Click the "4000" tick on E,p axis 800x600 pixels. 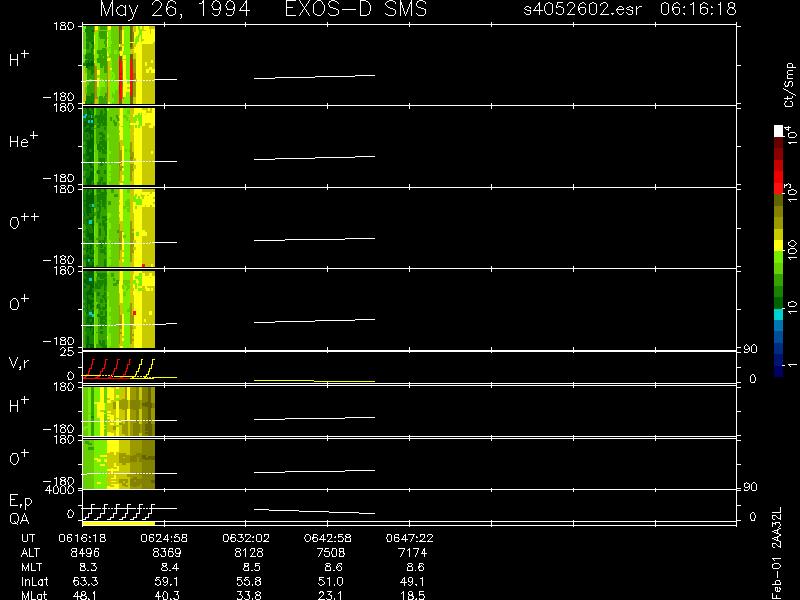(62, 490)
